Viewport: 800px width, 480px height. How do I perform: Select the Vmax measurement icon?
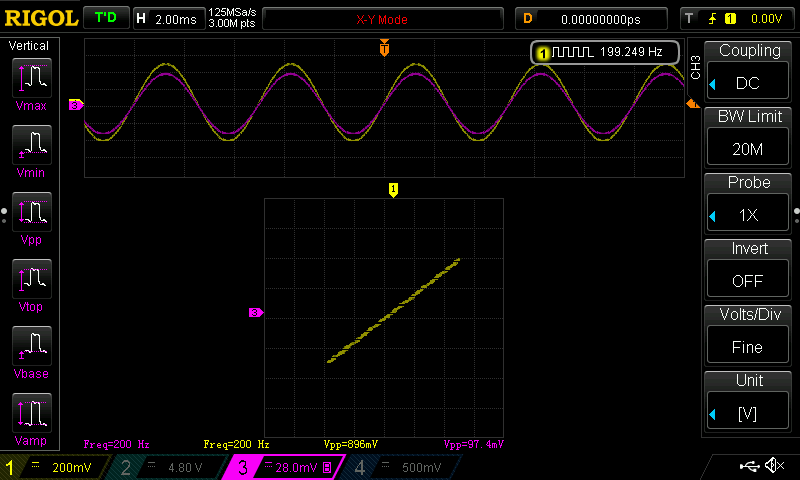(32, 78)
